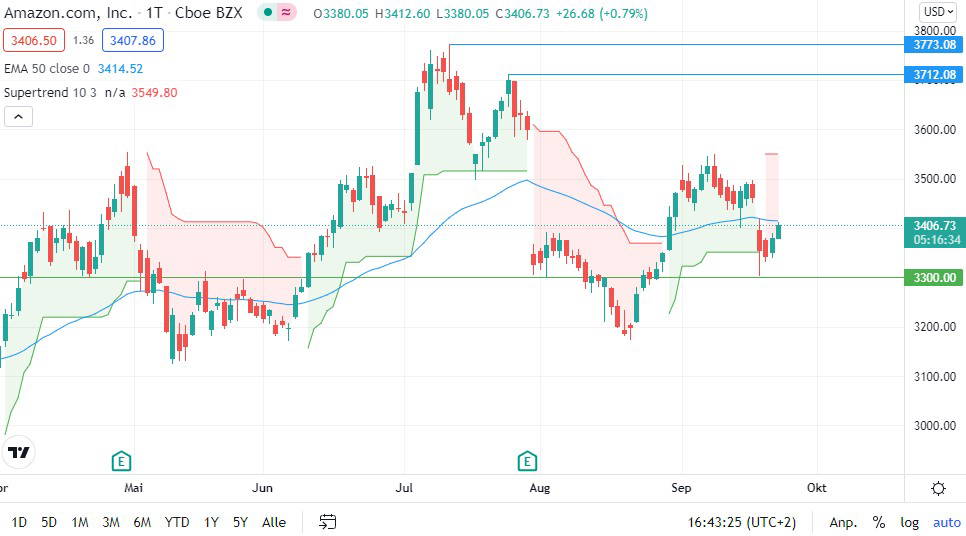966x536 pixels.
Task: Click the blue buy price 3407.86
Action: [x=133, y=40]
